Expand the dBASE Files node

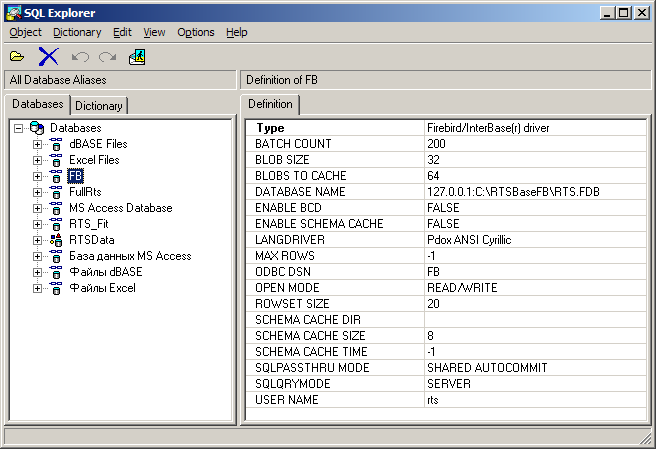point(37,144)
